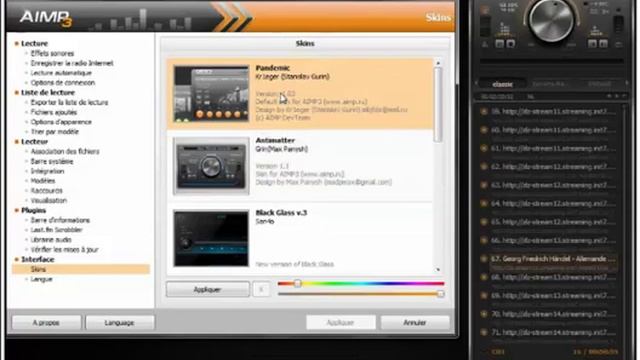Open Barre d'informations plugin settings
Image resolution: width=640 pixels, height=360 pixels.
60,220
